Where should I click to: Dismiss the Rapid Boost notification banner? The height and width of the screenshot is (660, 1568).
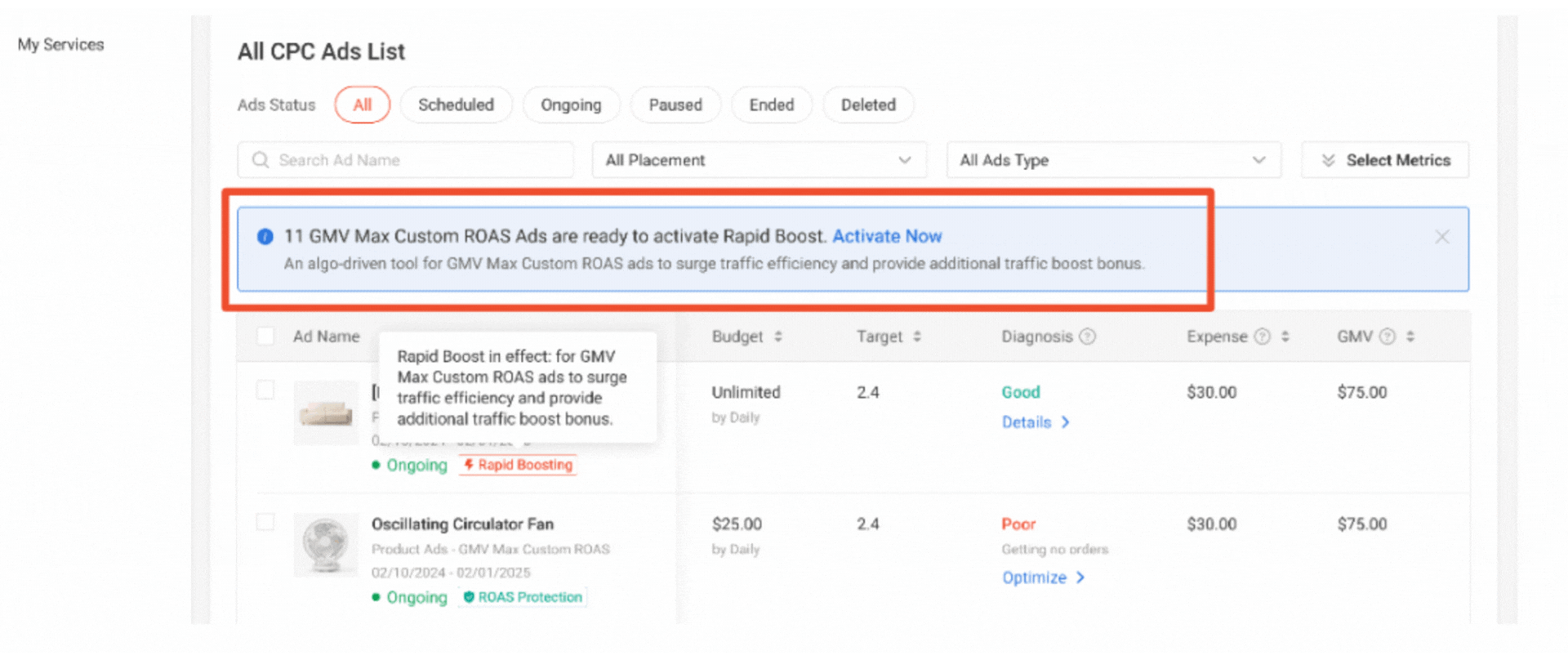(x=1442, y=237)
